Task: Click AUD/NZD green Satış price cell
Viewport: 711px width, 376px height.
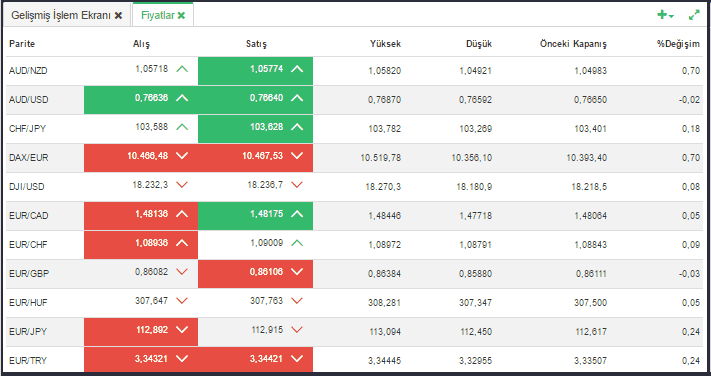Action: click(255, 71)
